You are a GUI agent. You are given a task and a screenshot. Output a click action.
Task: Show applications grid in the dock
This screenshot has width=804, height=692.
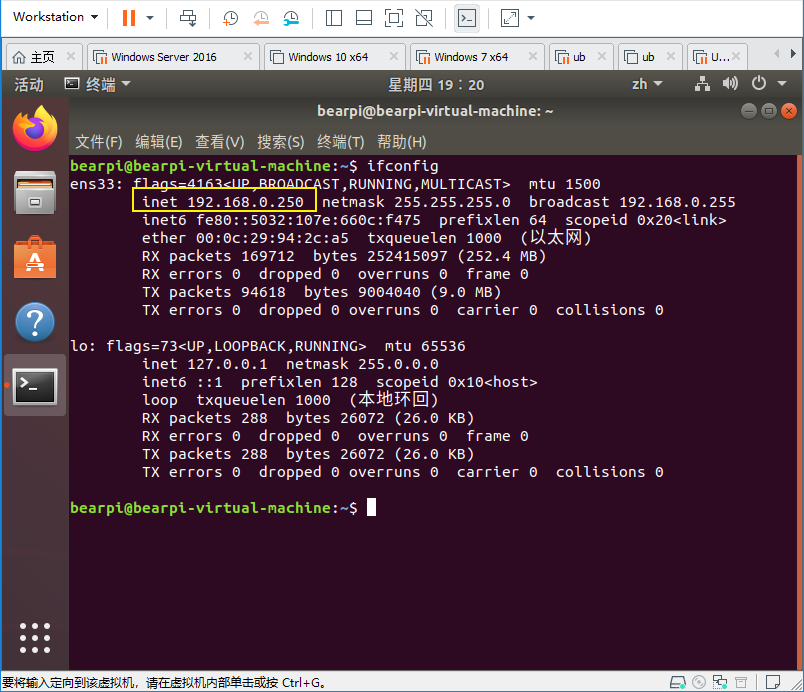coord(35,637)
